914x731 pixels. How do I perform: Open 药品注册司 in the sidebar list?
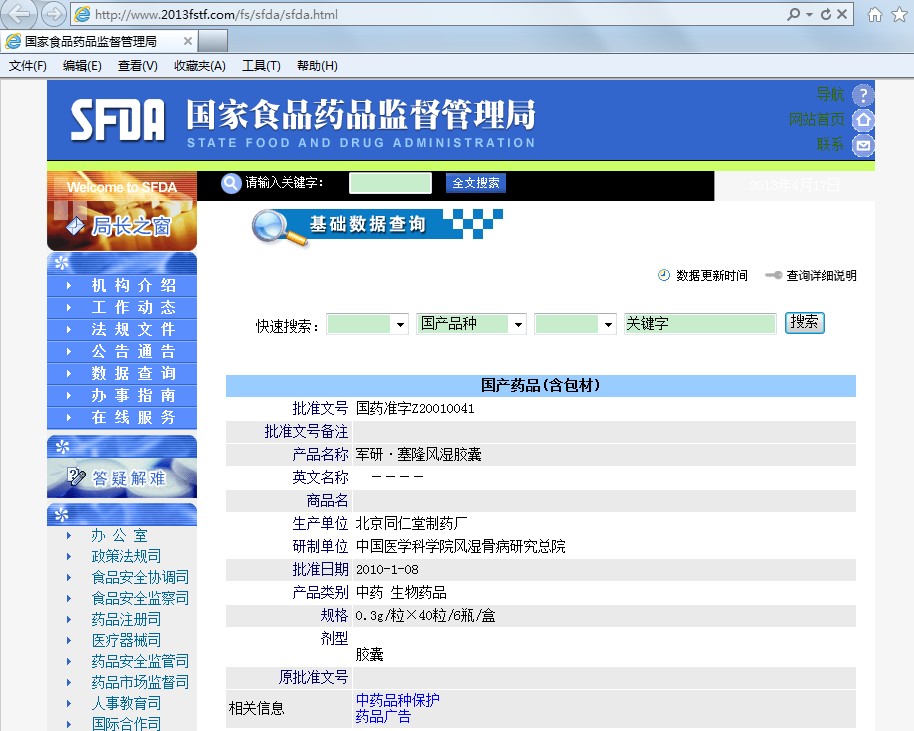(x=126, y=619)
